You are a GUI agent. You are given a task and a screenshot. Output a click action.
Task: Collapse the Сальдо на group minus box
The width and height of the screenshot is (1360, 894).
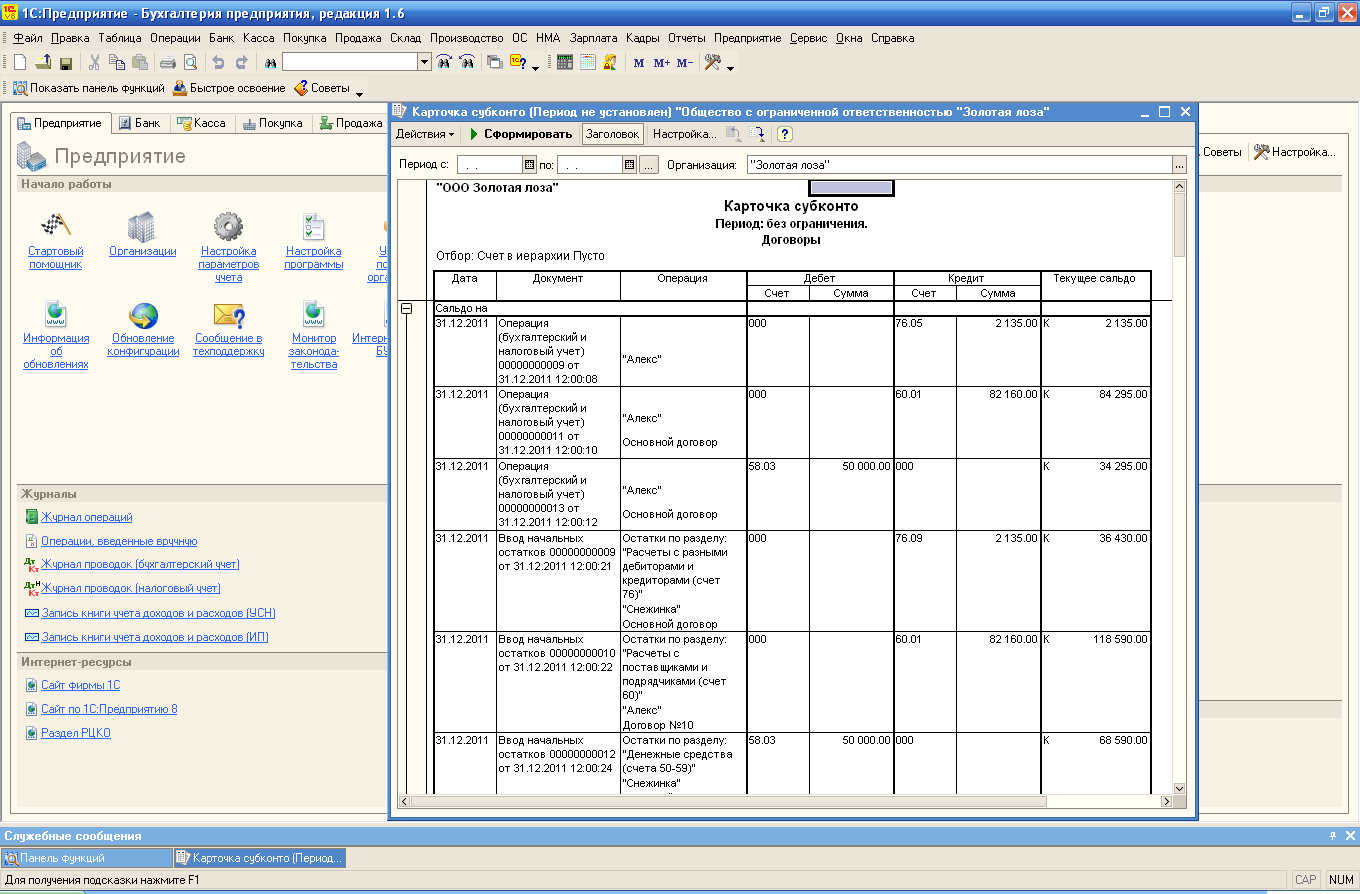[407, 309]
